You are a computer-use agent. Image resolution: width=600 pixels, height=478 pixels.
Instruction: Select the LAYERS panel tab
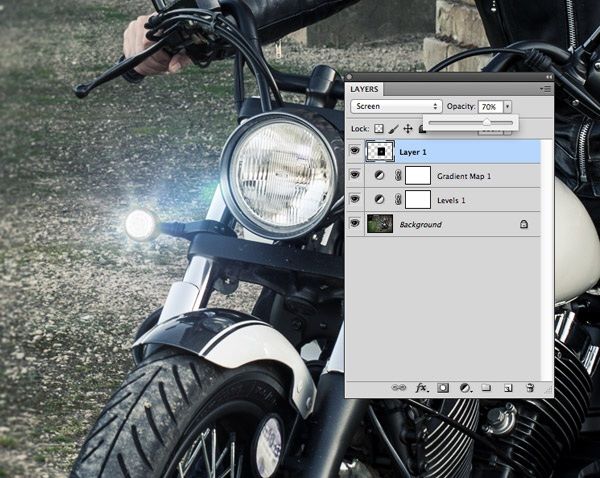coord(365,89)
